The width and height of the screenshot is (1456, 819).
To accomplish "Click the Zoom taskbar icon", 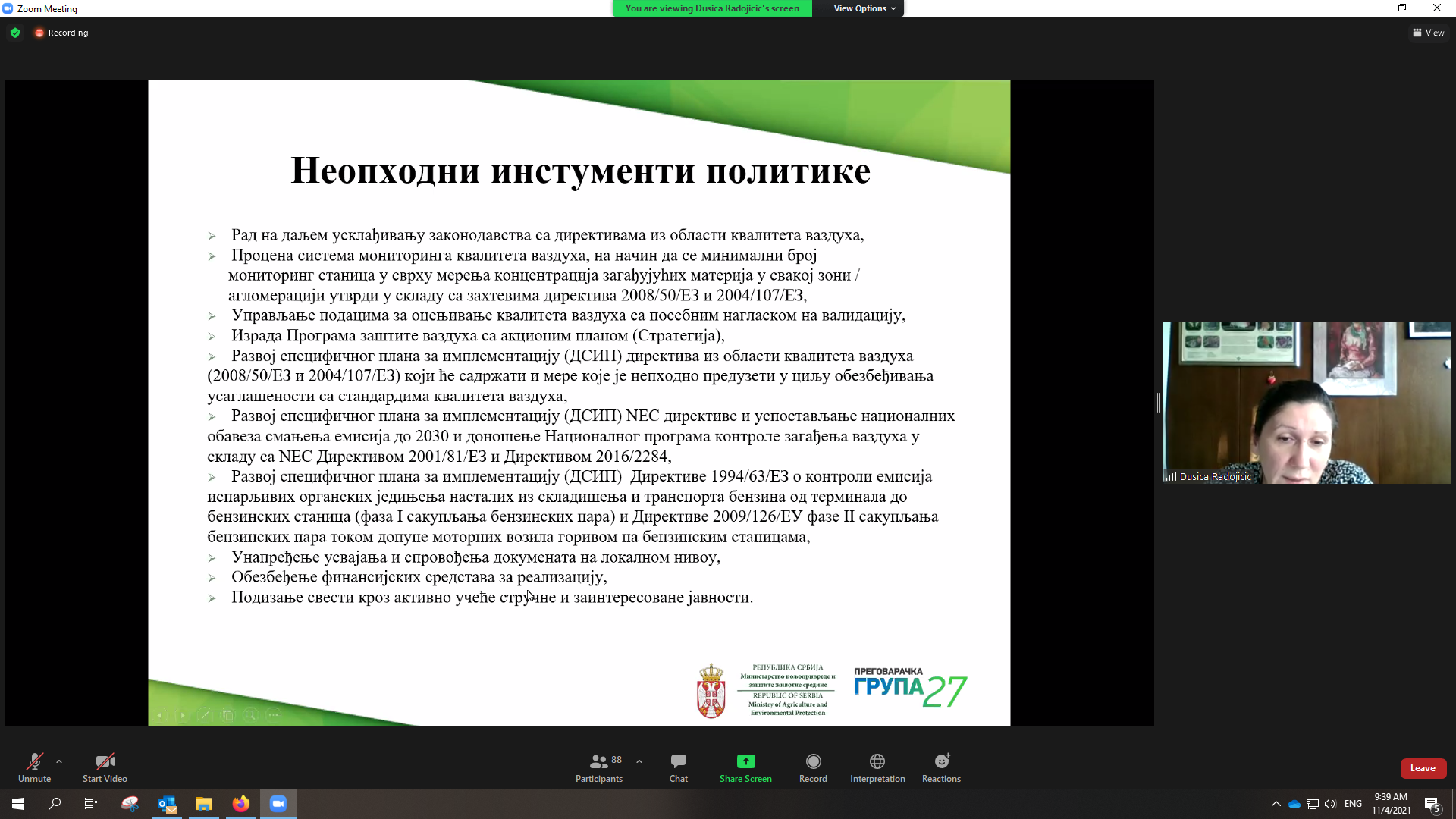I will [x=278, y=804].
